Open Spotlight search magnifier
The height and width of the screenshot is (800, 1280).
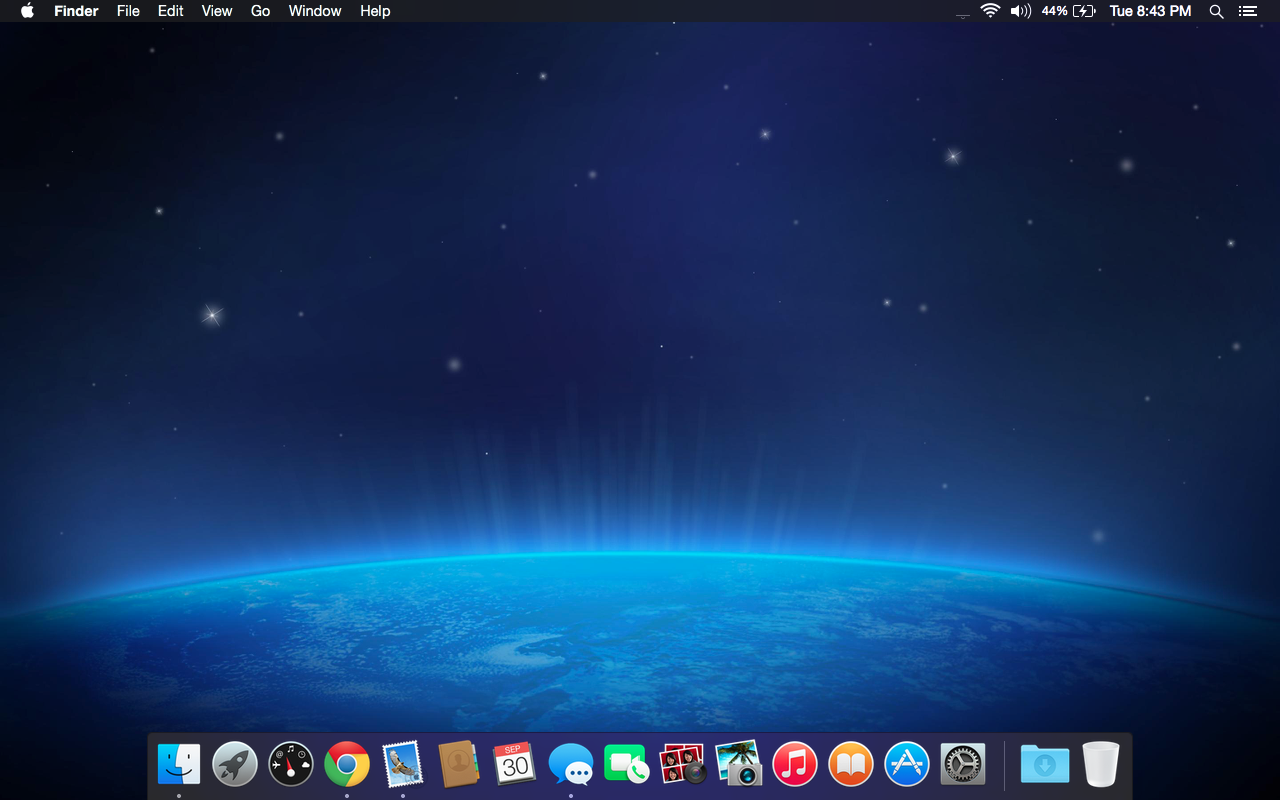1216,11
